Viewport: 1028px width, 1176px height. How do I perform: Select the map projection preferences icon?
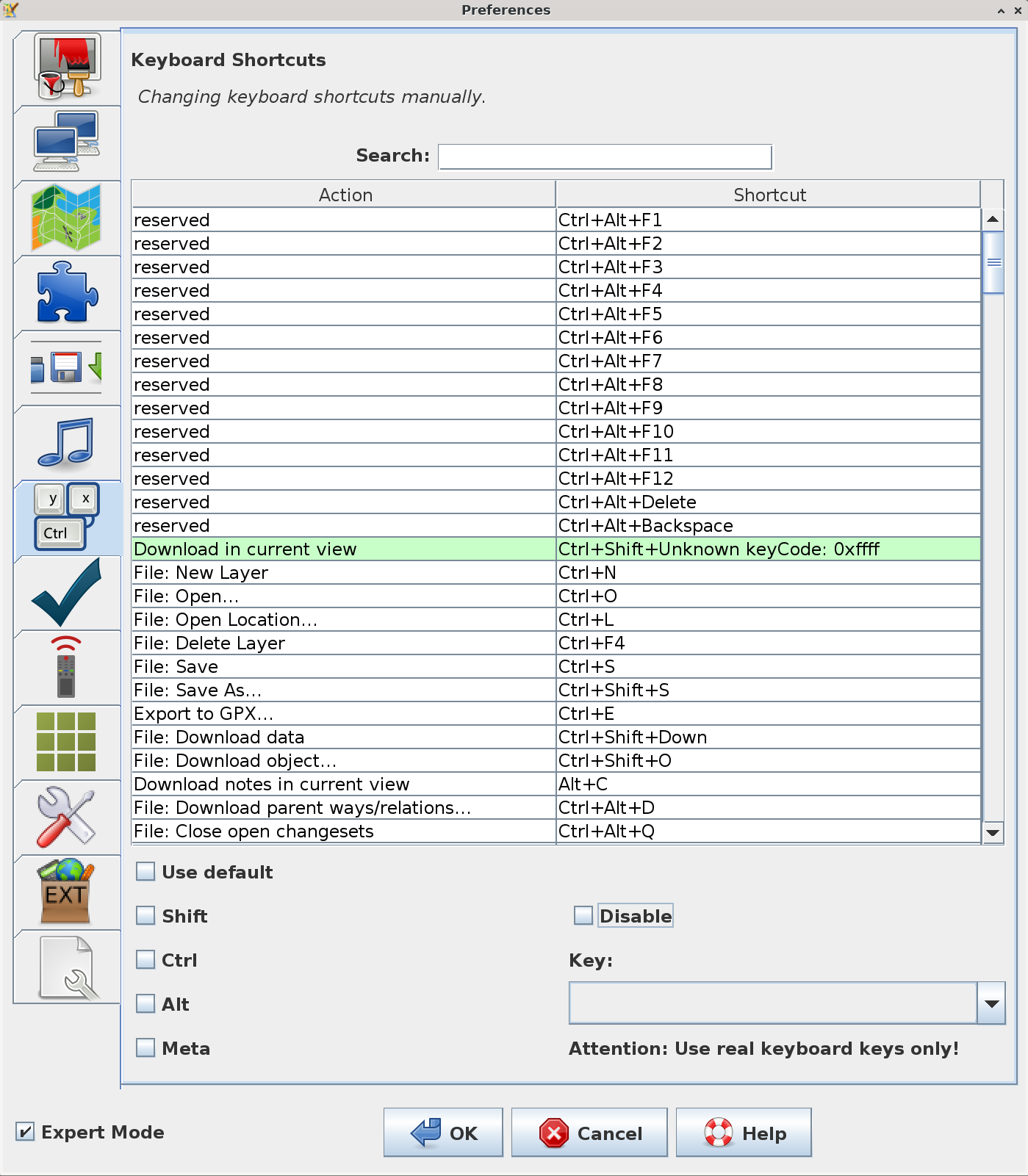[x=67, y=217]
